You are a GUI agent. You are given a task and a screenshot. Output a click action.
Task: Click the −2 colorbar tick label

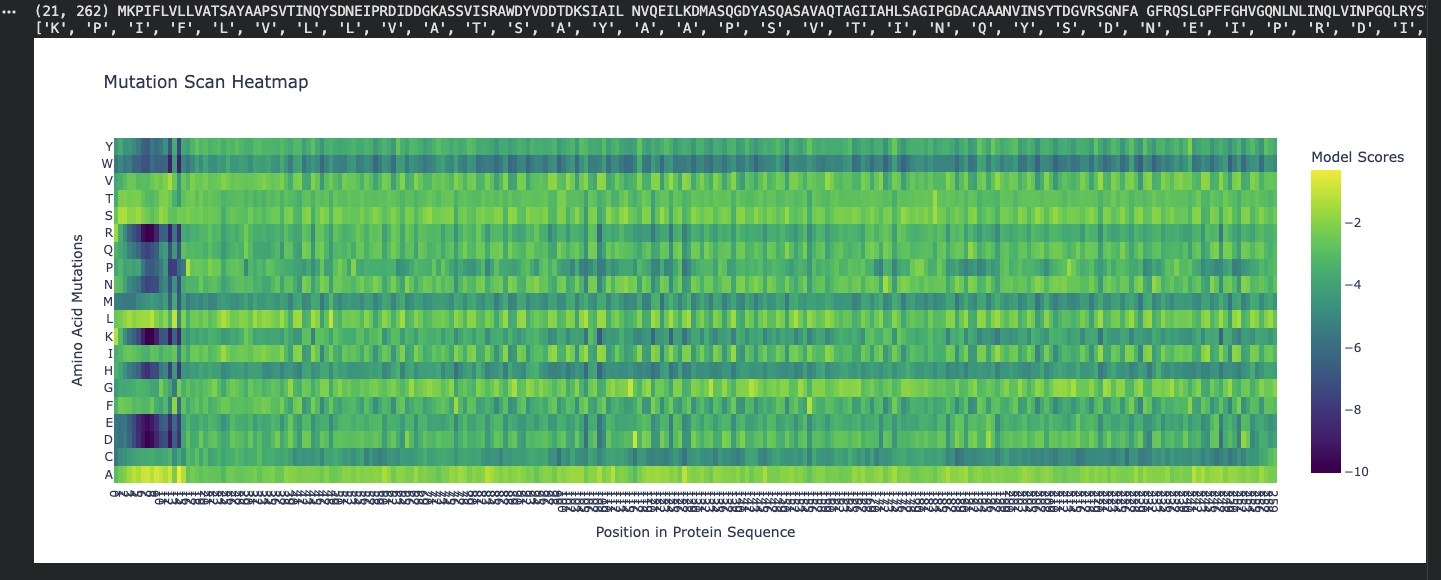pyautogui.click(x=1354, y=222)
